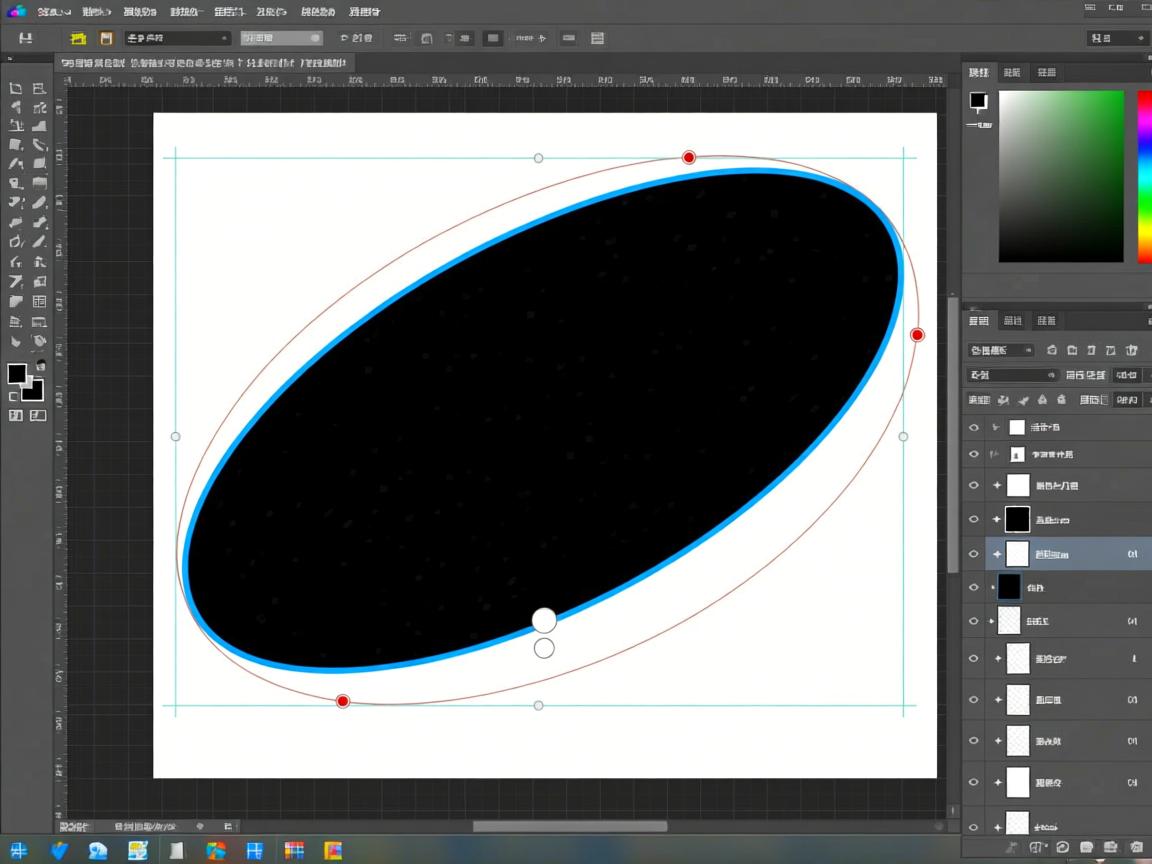Click the red anchor point atop the ellipse path
1152x864 pixels.
click(x=688, y=157)
